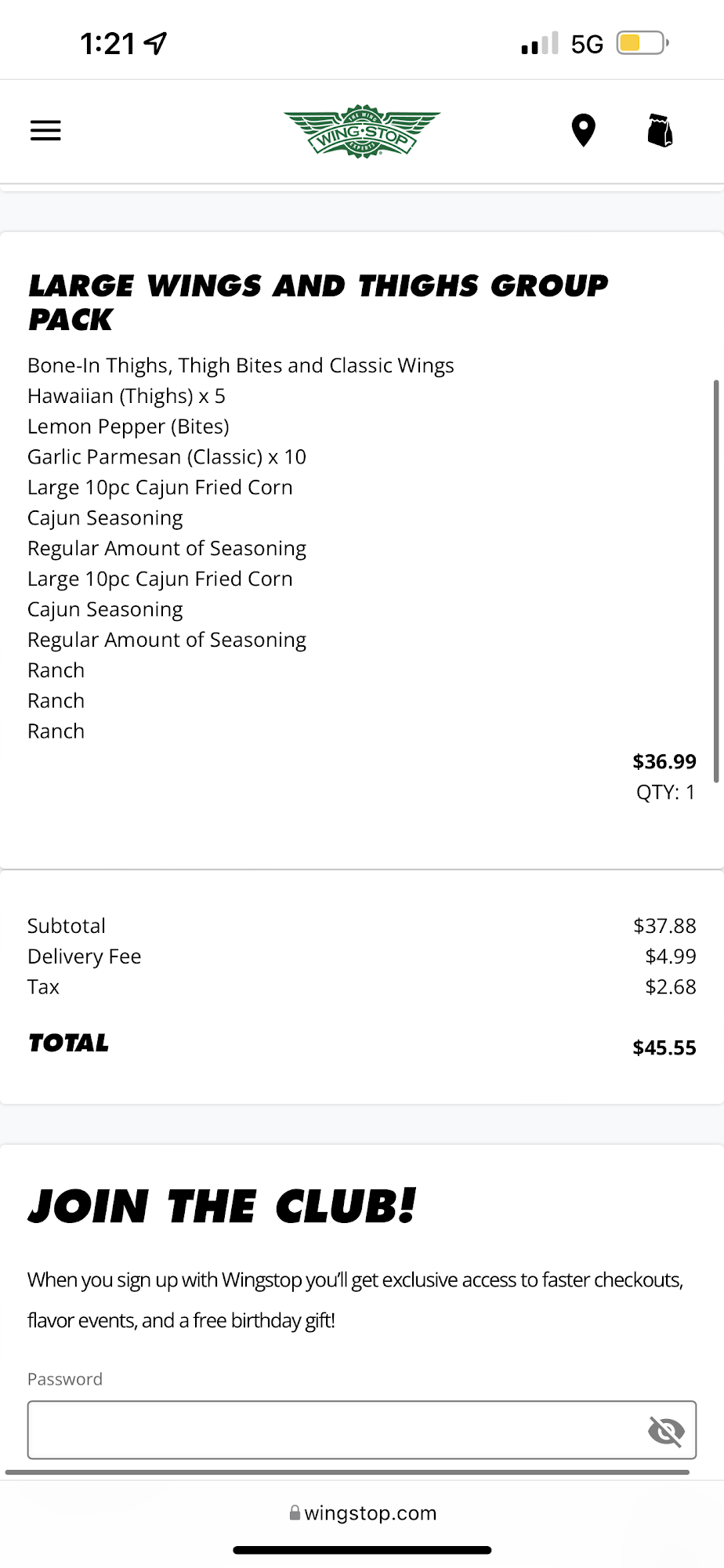The width and height of the screenshot is (724, 1568).
Task: Toggle password visibility eye icon
Action: [666, 1431]
